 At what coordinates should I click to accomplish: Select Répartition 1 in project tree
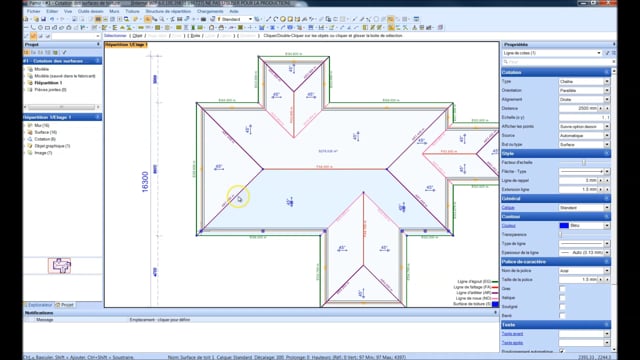48,82
